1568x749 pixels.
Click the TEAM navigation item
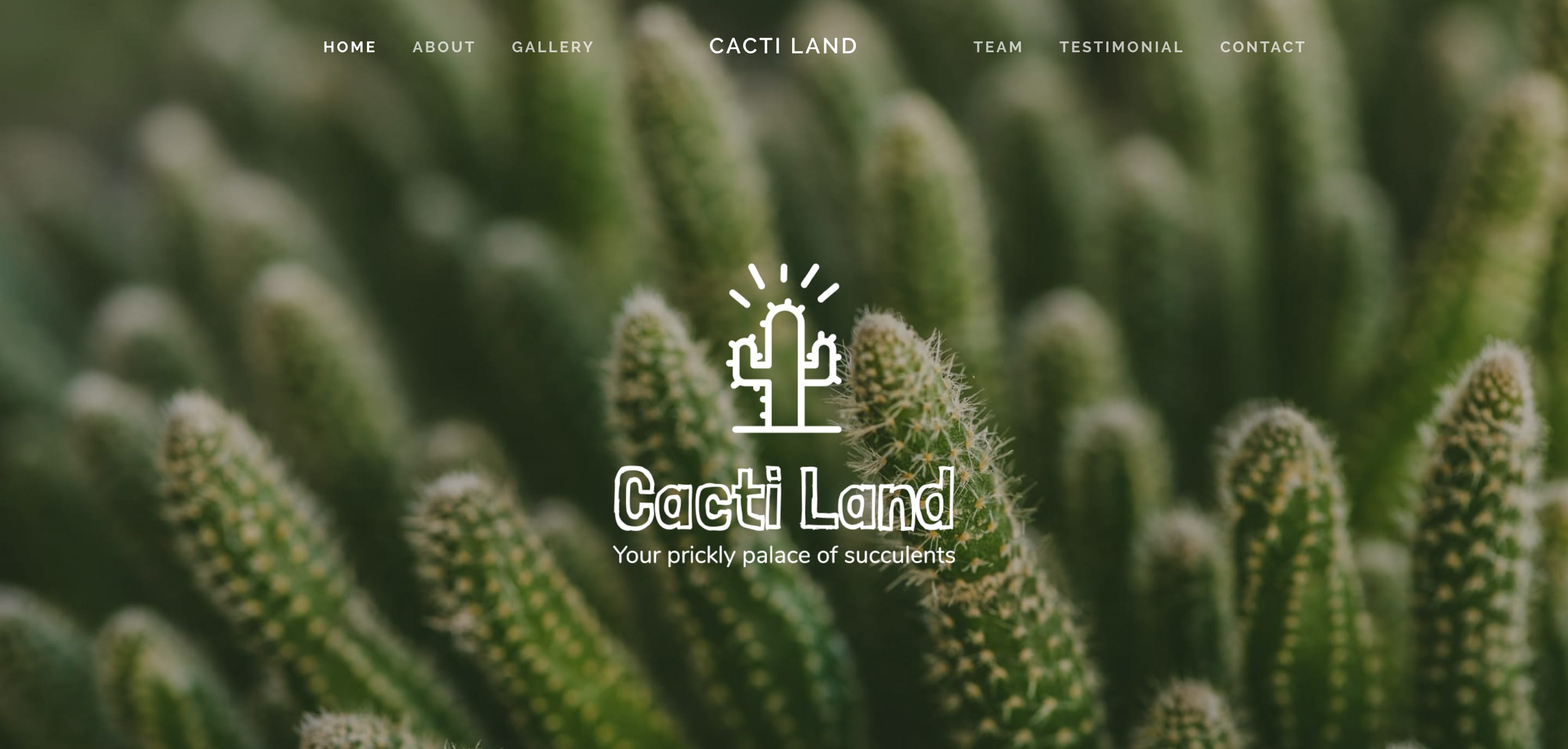pyautogui.click(x=998, y=47)
